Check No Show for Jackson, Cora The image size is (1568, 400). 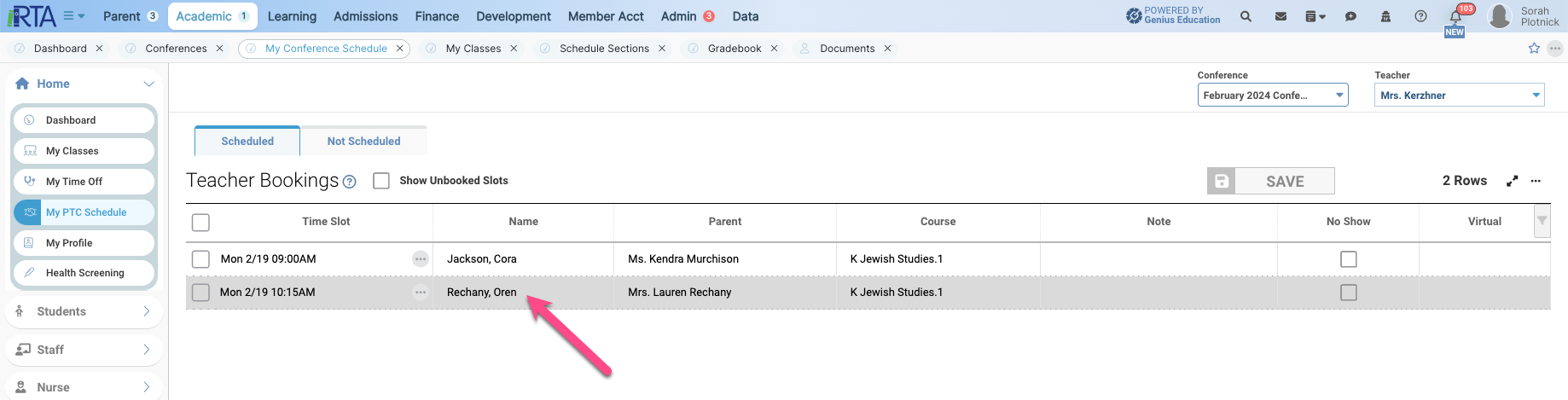[x=1349, y=259]
